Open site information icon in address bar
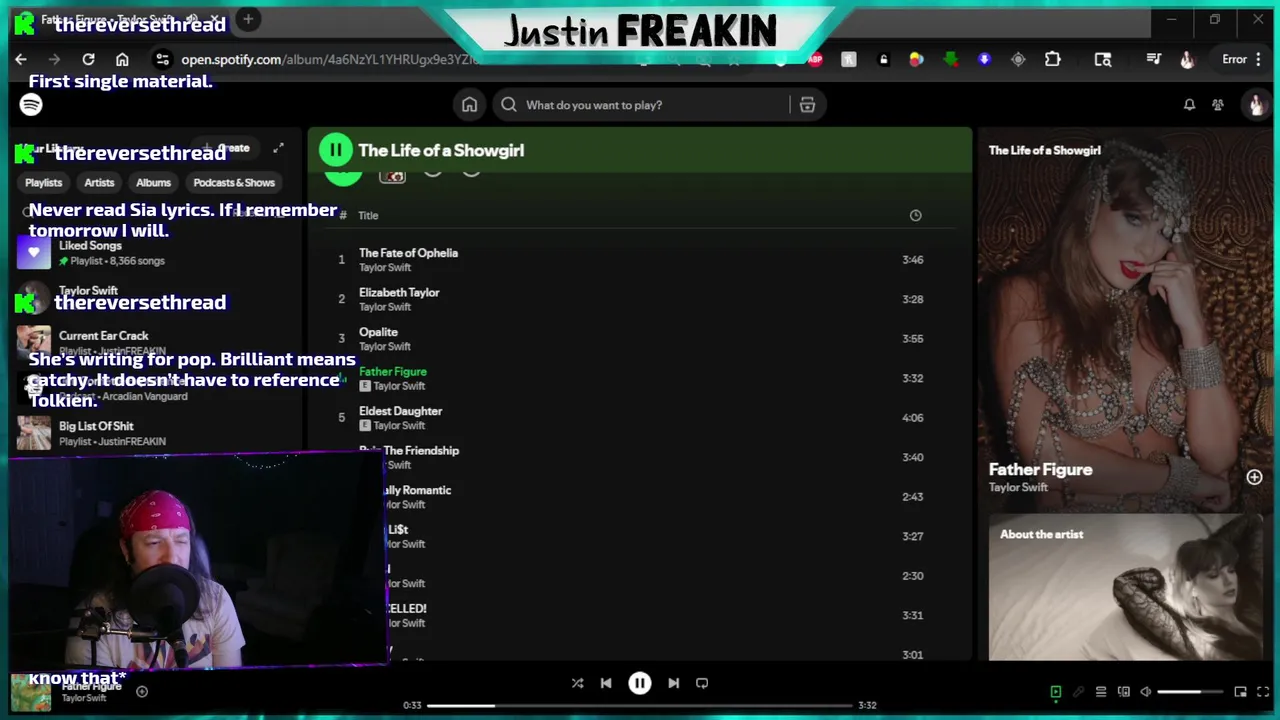Viewport: 1280px width, 720px height. pyautogui.click(x=162, y=59)
